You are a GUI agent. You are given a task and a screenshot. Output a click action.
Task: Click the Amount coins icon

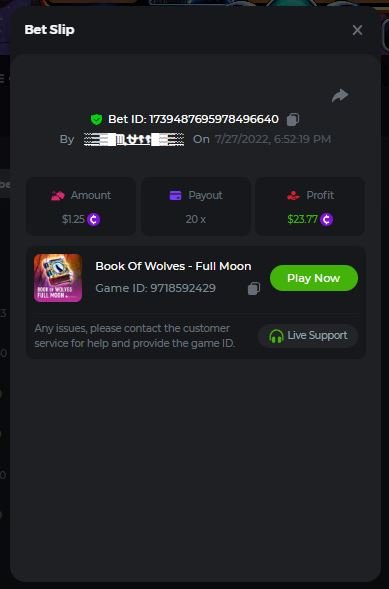(x=58, y=196)
